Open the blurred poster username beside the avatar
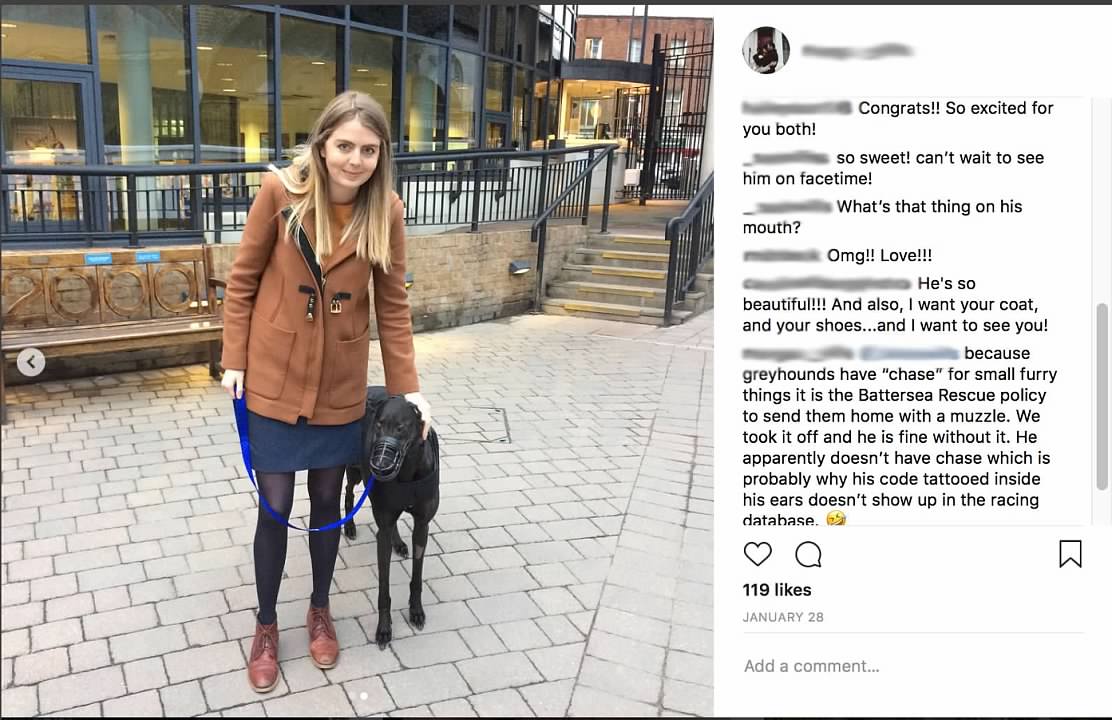Viewport: 1112px width, 720px height. pos(857,50)
